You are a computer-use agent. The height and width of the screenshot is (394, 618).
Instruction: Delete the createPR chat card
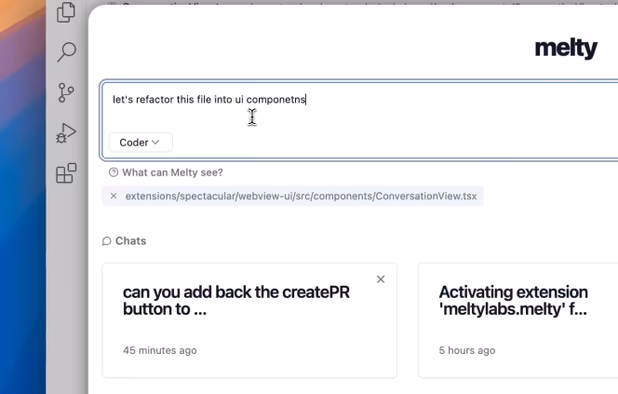[x=380, y=279]
